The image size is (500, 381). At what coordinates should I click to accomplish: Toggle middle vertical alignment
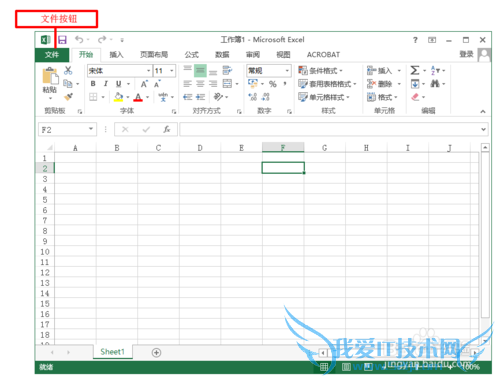click(x=200, y=70)
